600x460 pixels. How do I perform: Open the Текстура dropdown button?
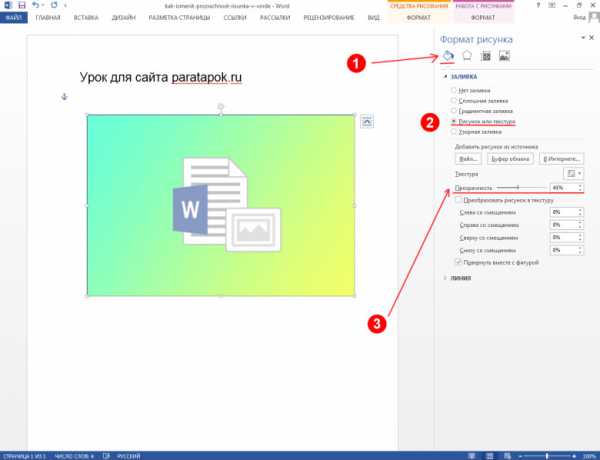(573, 174)
